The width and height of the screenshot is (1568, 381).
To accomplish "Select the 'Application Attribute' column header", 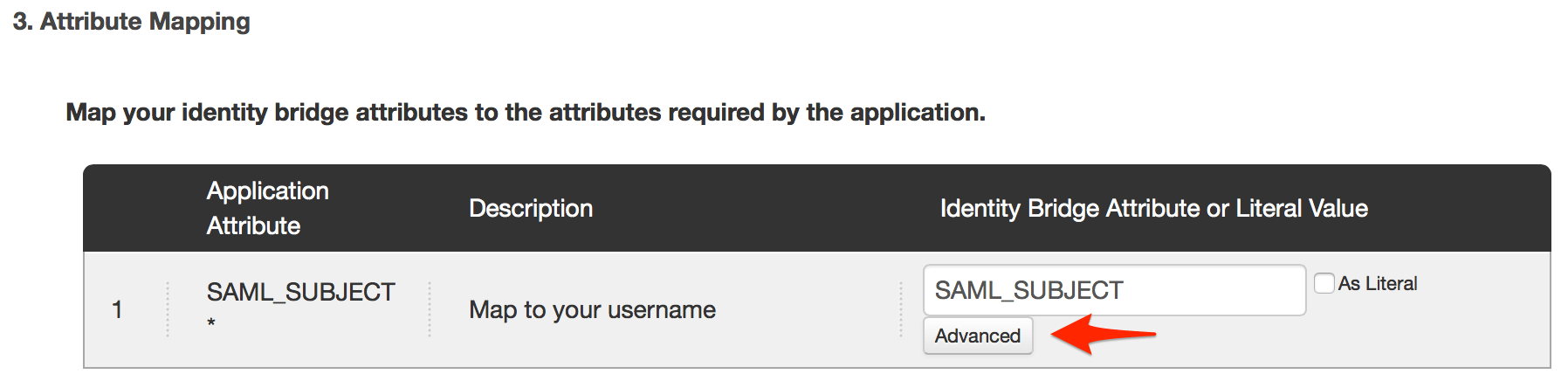I will tap(267, 208).
